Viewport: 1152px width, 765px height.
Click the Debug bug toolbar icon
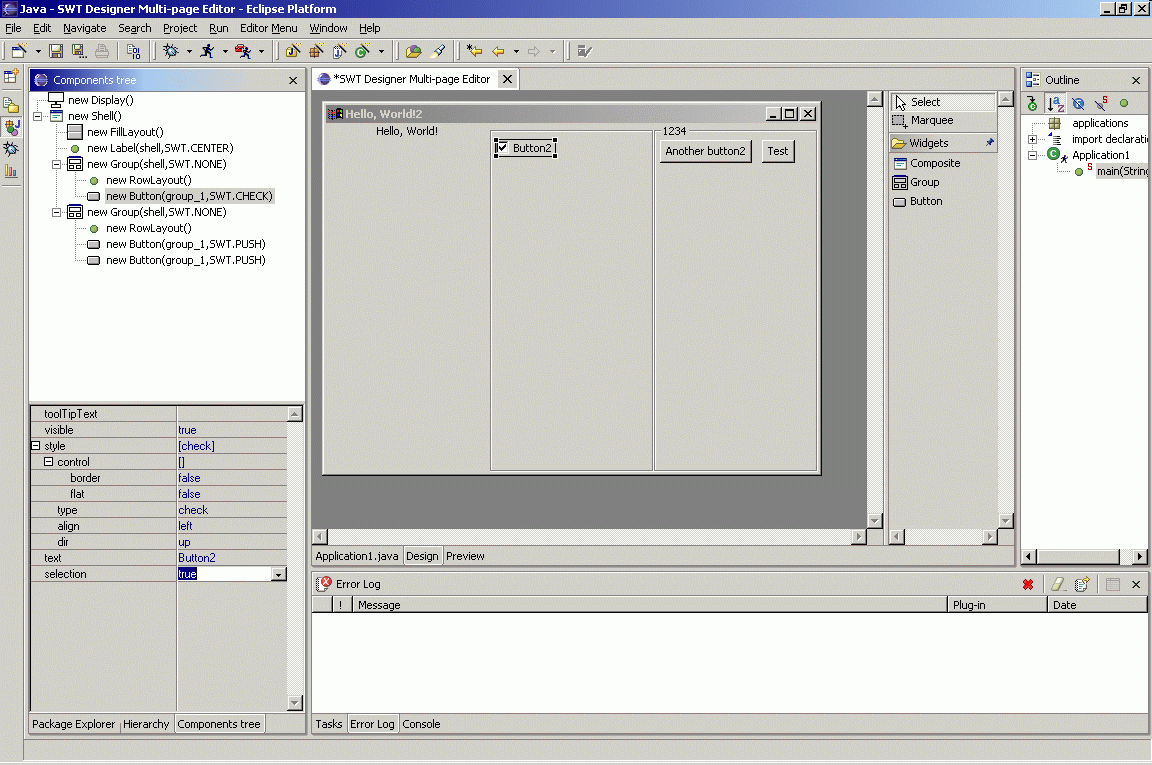click(170, 51)
